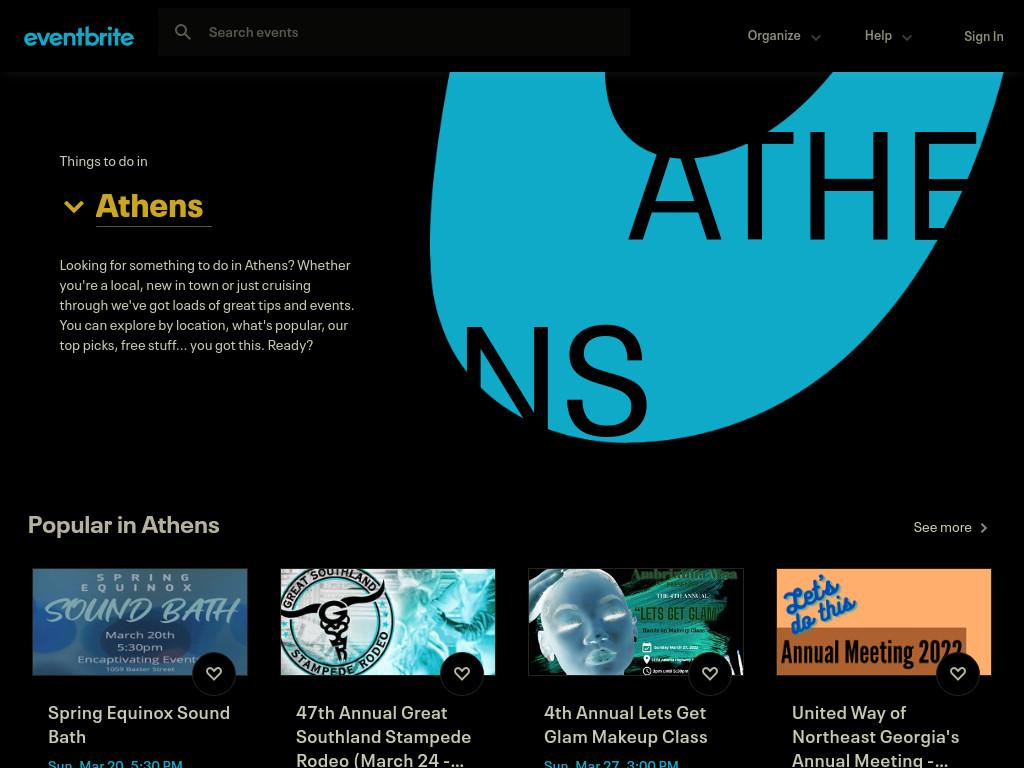Click the Eventbrite logo

78,37
